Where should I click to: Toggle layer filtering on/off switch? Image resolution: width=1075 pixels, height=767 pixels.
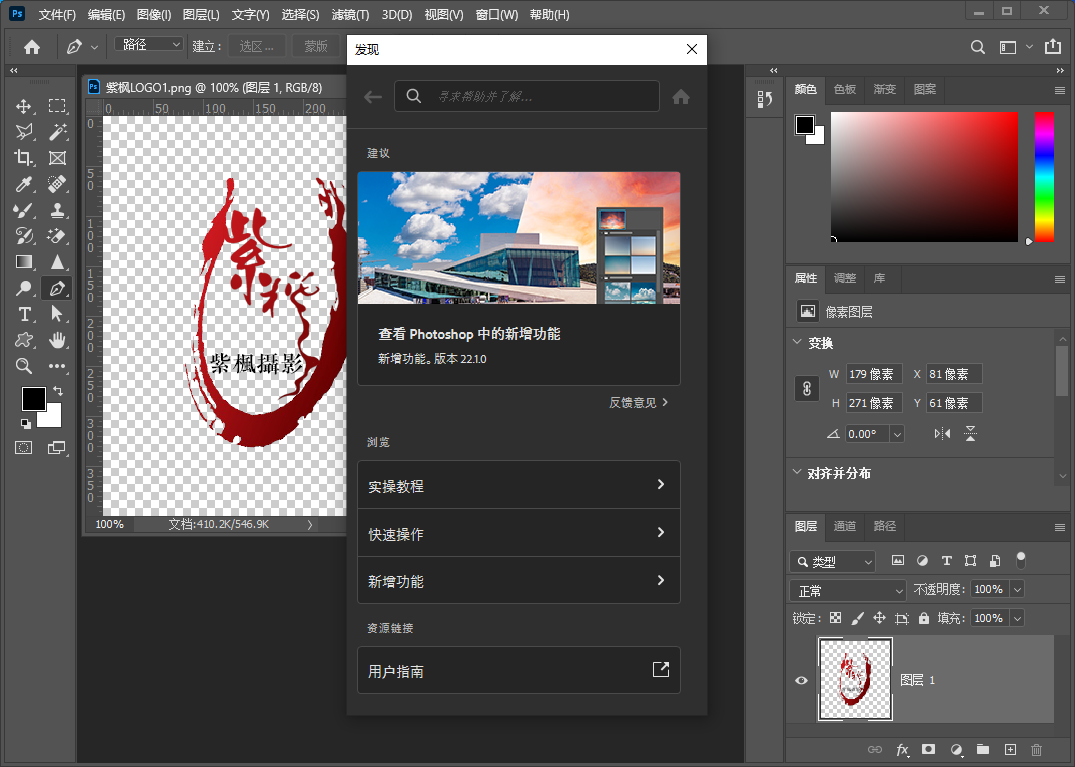click(x=1021, y=560)
